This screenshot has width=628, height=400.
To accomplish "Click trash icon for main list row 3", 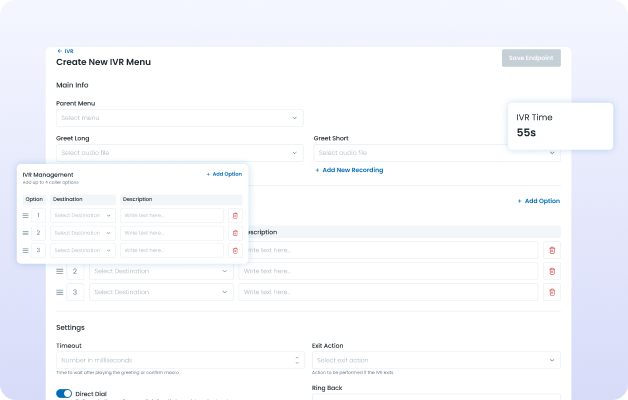I will click(x=552, y=292).
